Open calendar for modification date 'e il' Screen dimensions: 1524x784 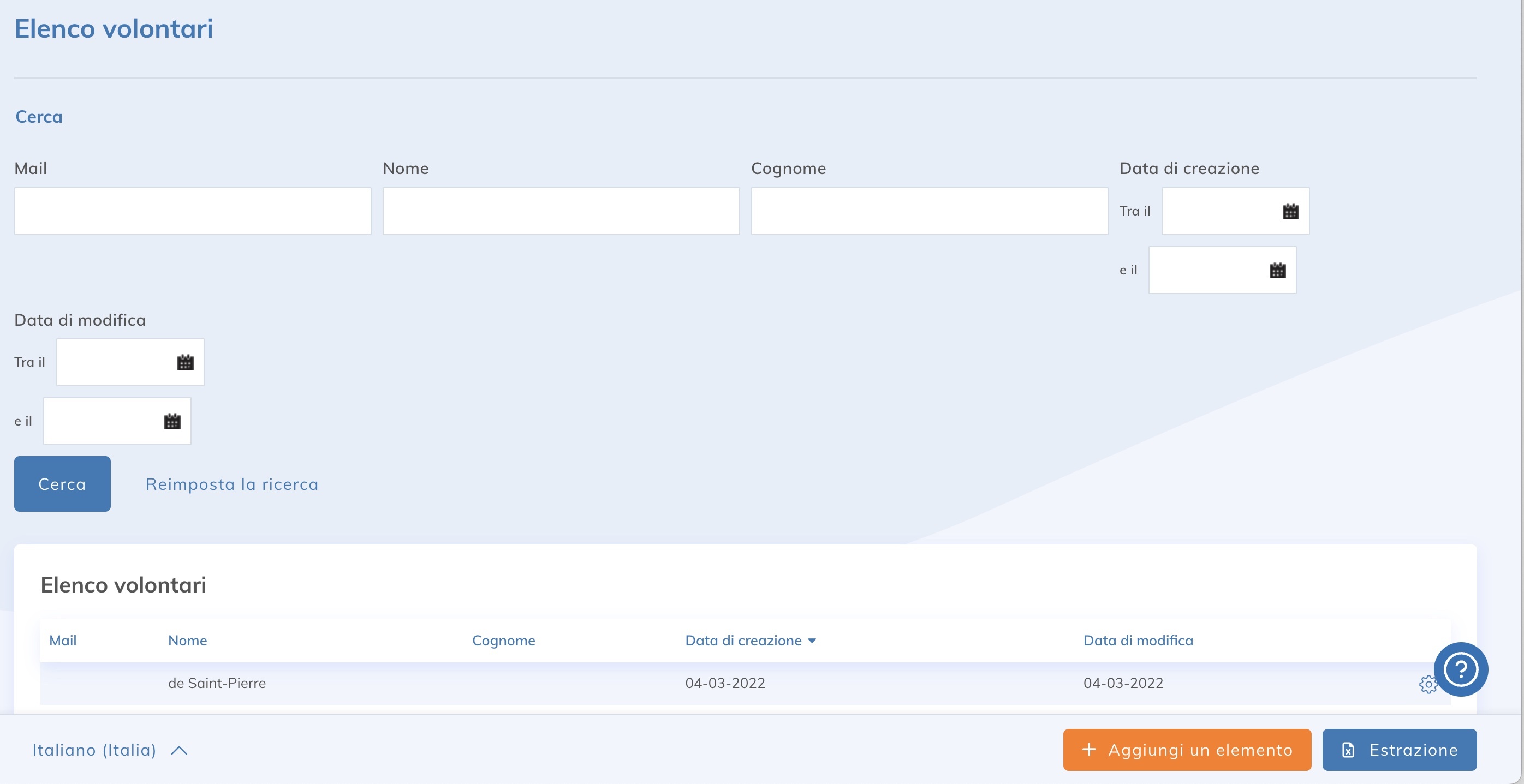(x=172, y=421)
